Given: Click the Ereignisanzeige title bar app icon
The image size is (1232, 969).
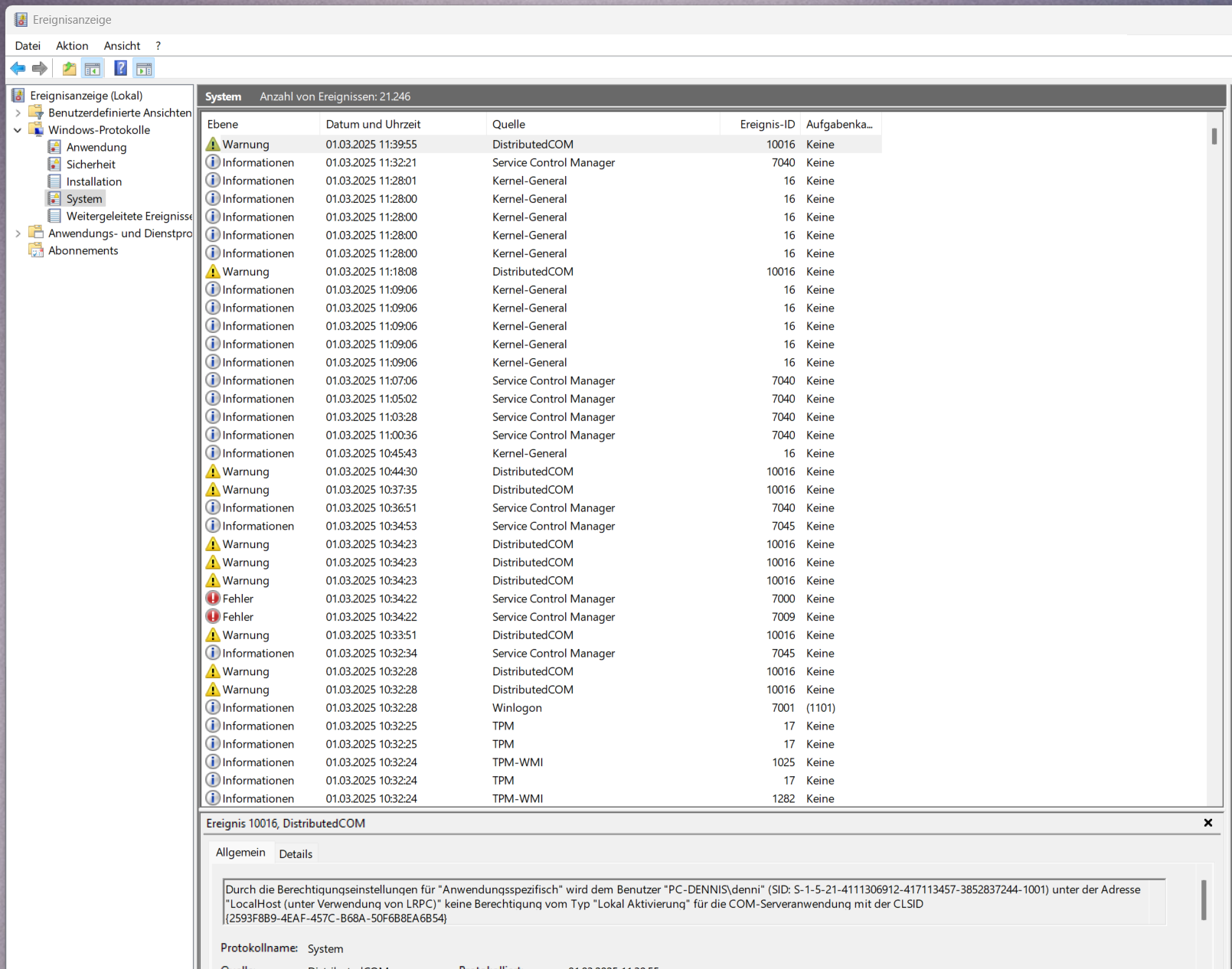Looking at the screenshot, I should (21, 20).
